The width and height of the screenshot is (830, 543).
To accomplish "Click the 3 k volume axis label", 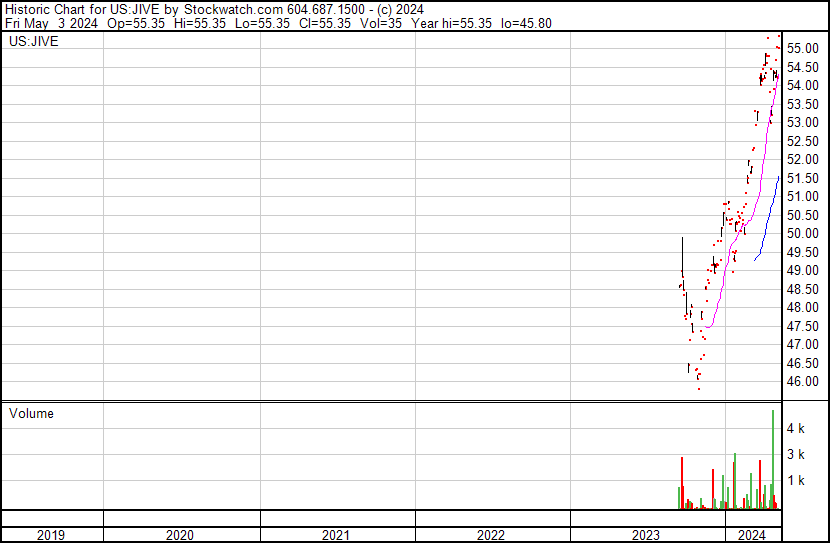I will (x=796, y=454).
